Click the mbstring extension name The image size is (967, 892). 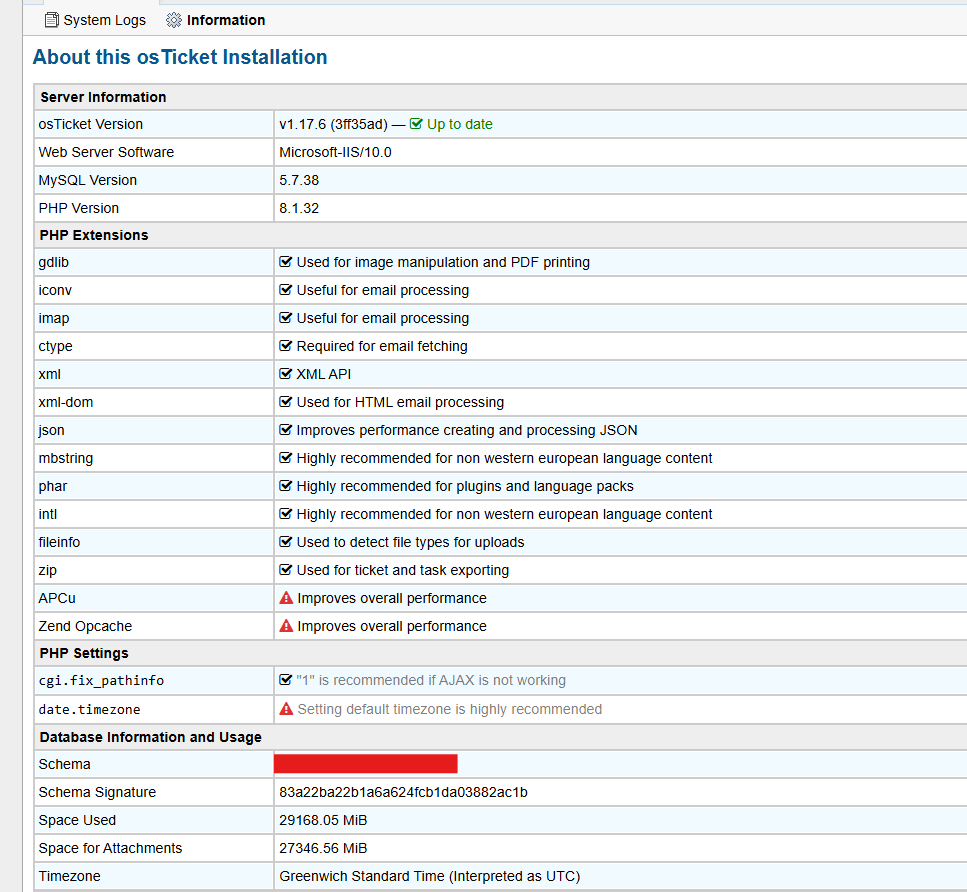click(x=65, y=458)
